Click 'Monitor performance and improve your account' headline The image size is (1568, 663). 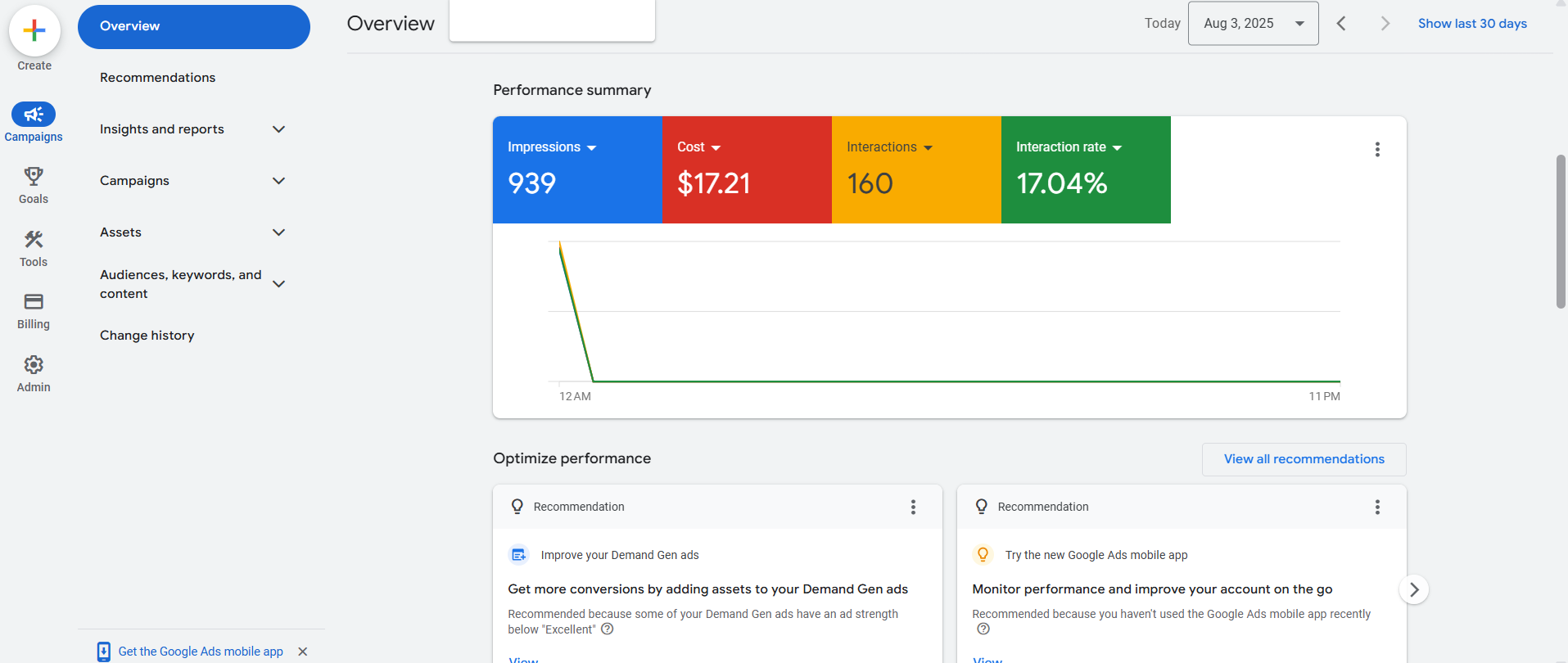point(1152,589)
